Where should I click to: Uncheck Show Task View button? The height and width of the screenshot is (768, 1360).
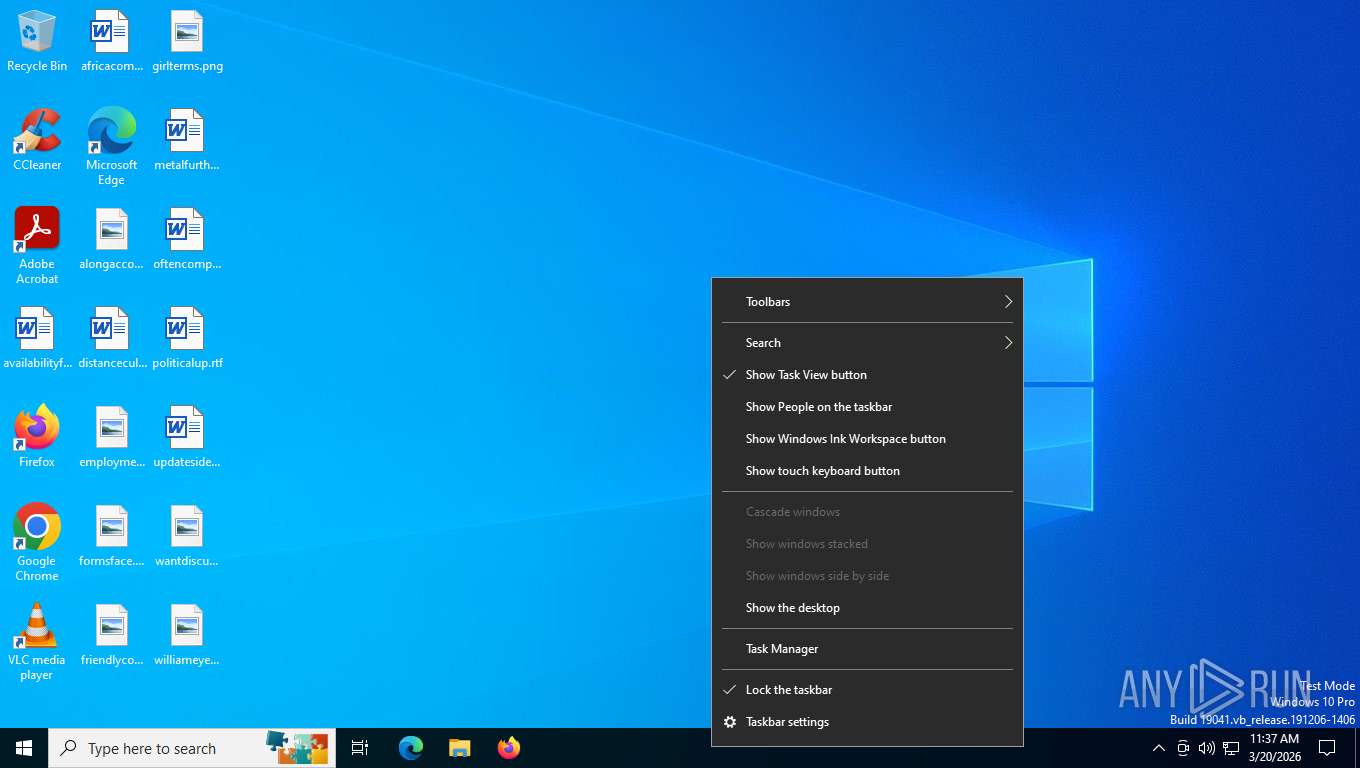pyautogui.click(x=867, y=375)
